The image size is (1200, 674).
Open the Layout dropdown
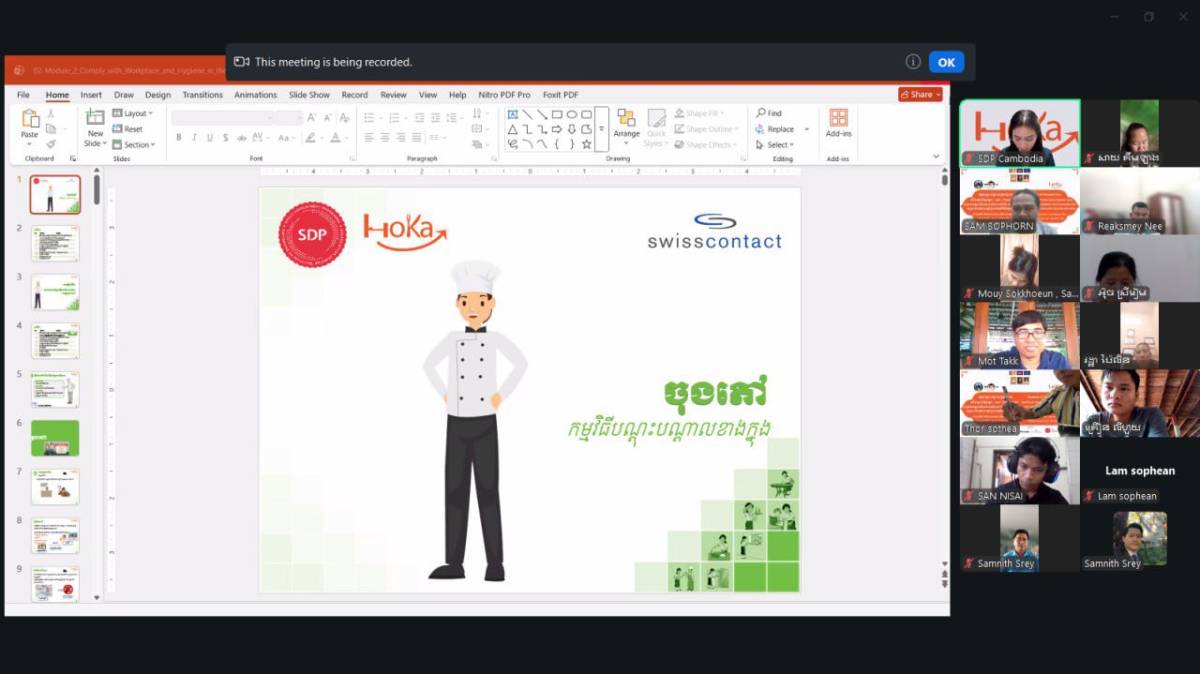(132, 113)
